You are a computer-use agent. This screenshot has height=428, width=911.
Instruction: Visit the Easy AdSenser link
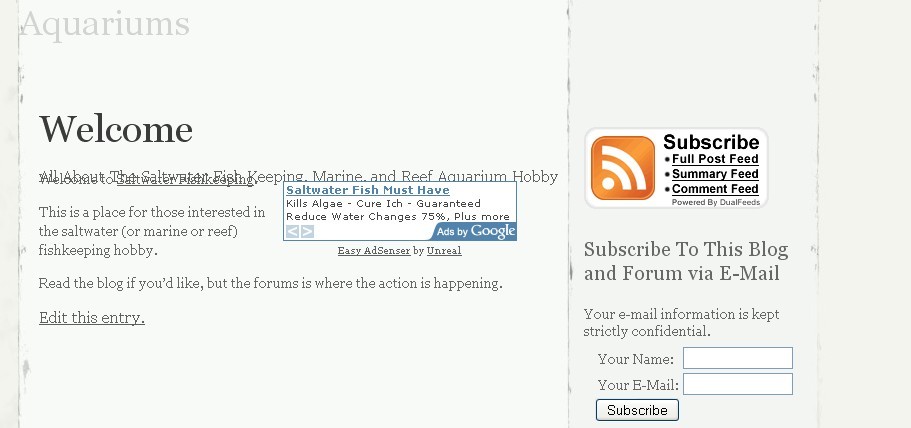point(374,251)
